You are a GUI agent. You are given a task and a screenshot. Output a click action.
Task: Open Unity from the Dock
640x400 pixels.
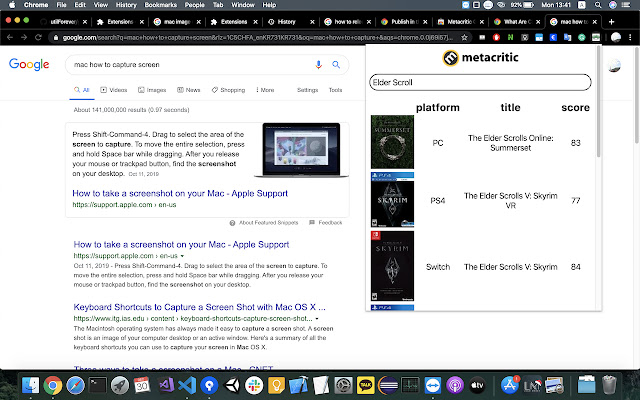(232, 385)
